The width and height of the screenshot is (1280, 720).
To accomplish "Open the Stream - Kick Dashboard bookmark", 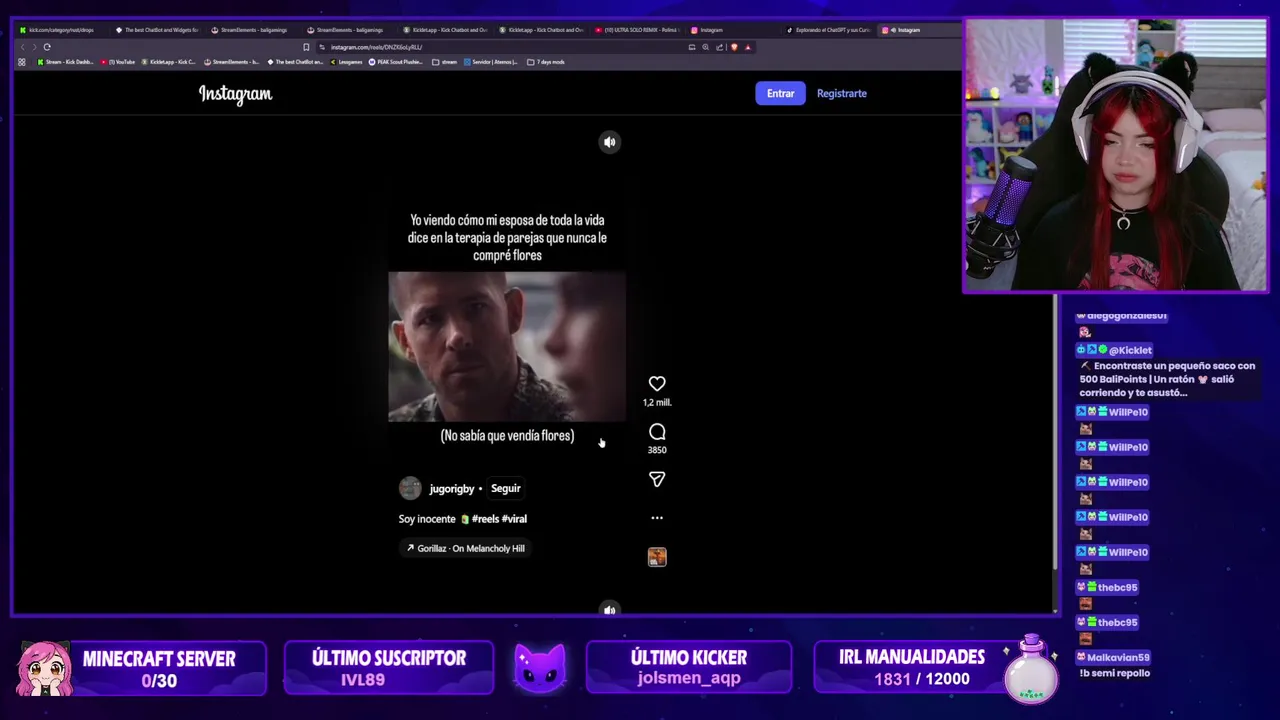I will point(66,62).
